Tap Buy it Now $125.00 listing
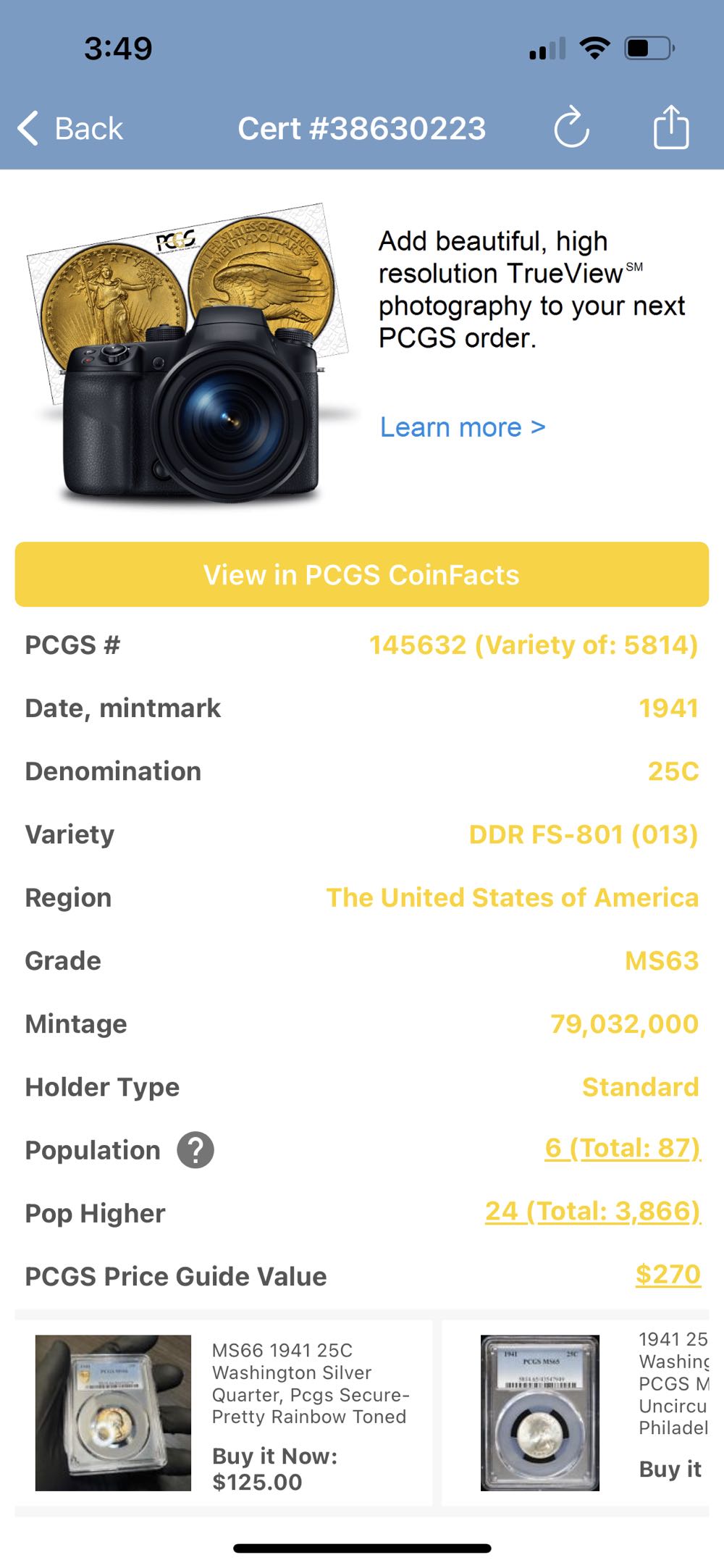Screen dimensions: 724x1568 275,1469
